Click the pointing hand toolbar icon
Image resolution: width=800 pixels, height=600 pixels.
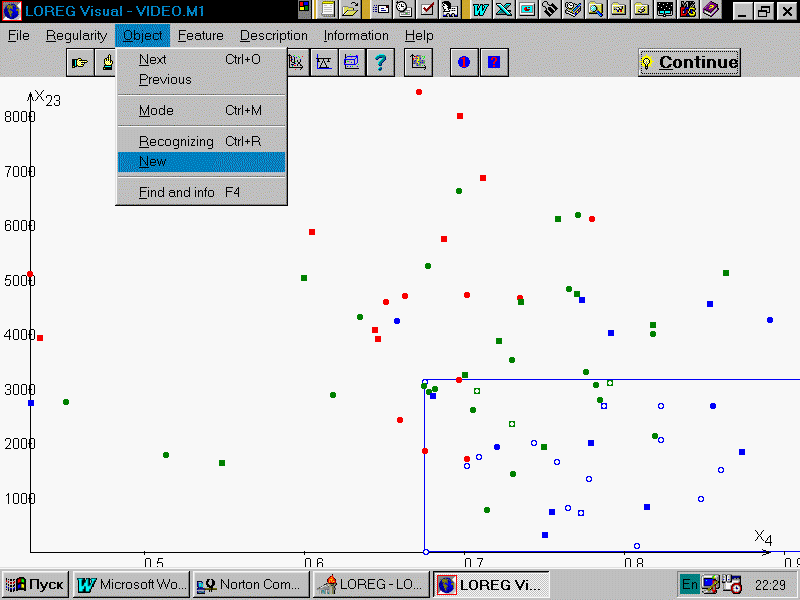(79, 62)
